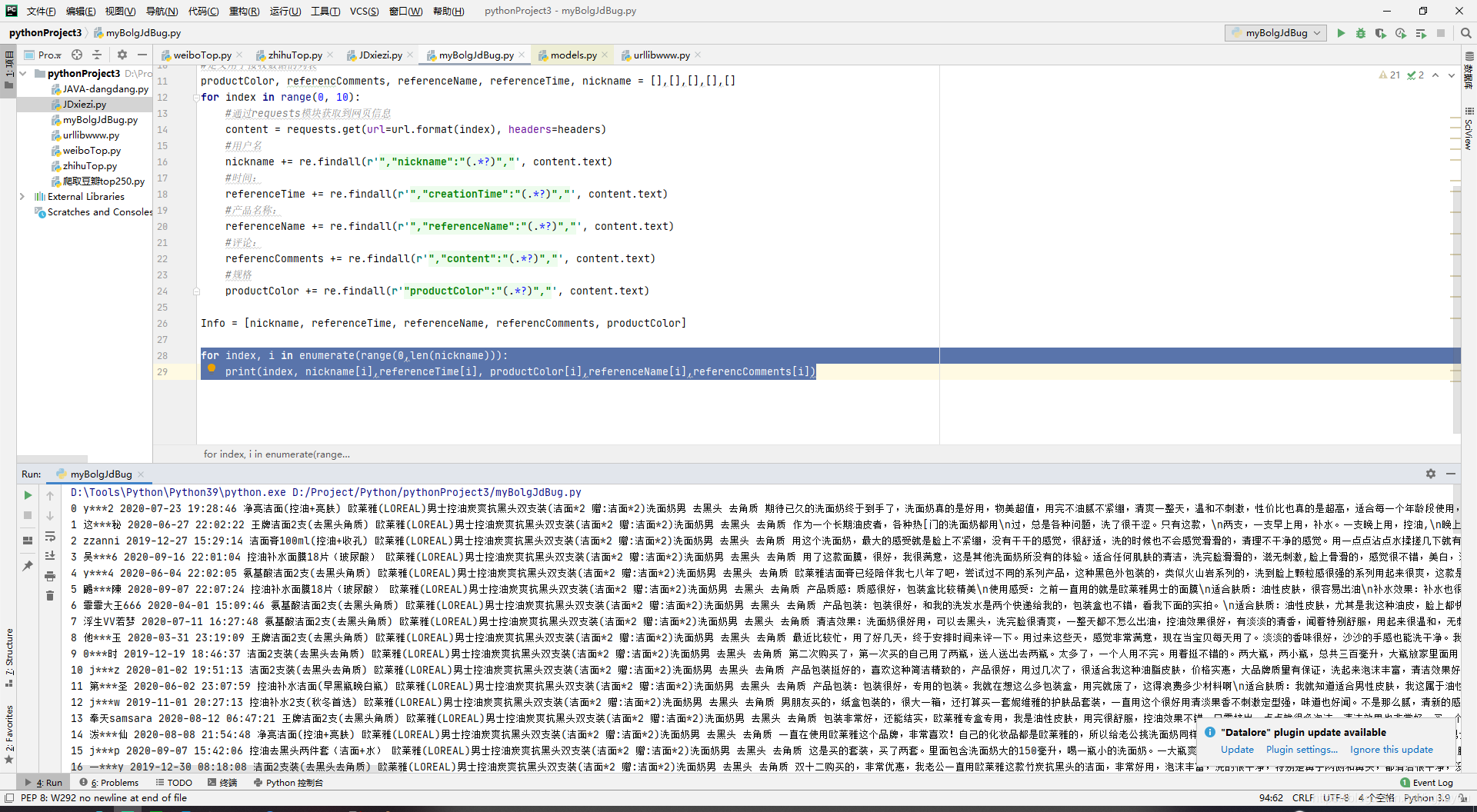Image resolution: width=1477 pixels, height=812 pixels.
Task: Switch to the models.py editor tab
Action: [573, 55]
